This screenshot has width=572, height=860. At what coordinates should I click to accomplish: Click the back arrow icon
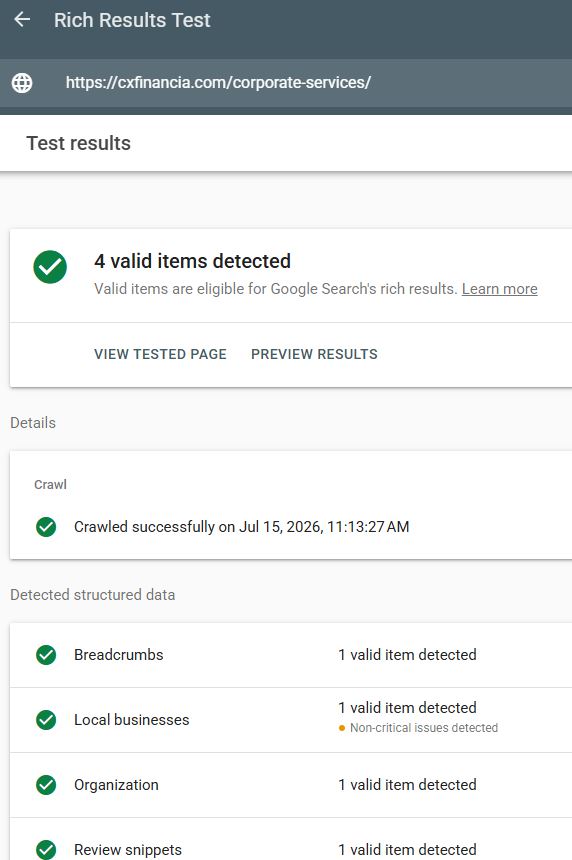22,20
